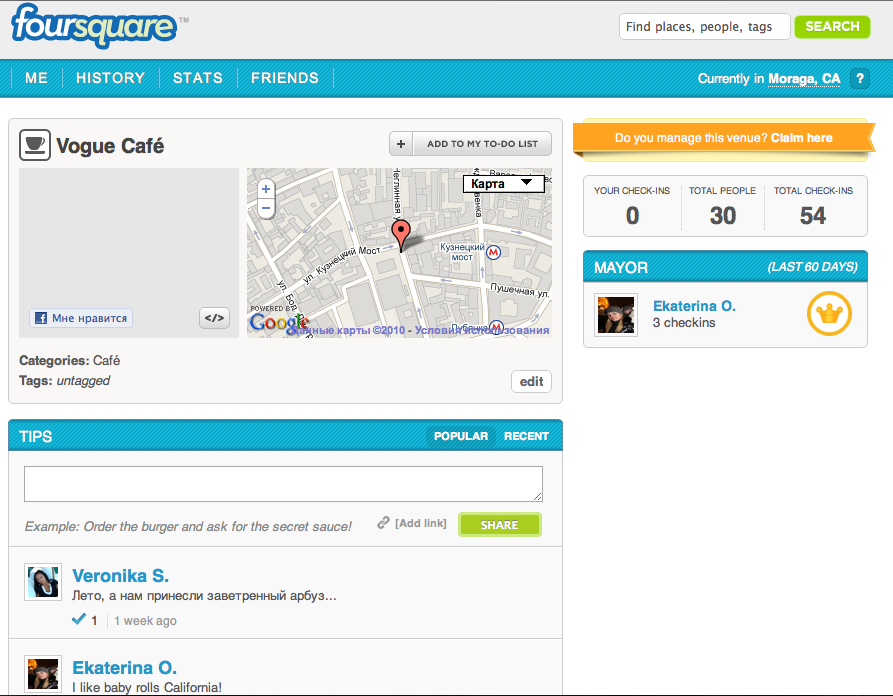Click '3 checkins' under mayor
Screen dimensions: 893x696
pos(684,322)
